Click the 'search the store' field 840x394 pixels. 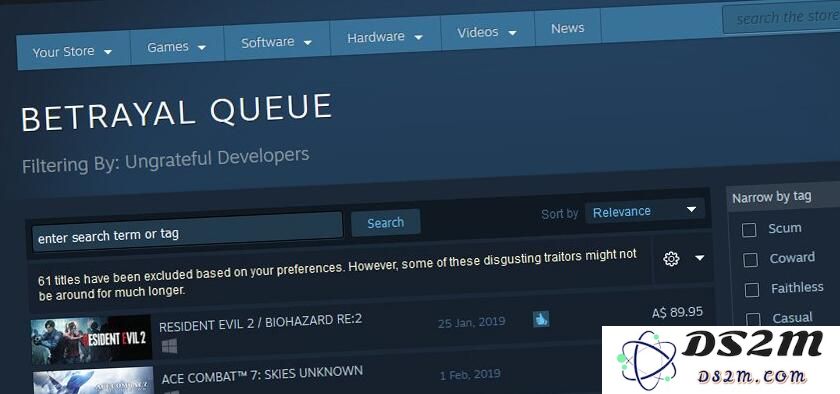coord(782,18)
